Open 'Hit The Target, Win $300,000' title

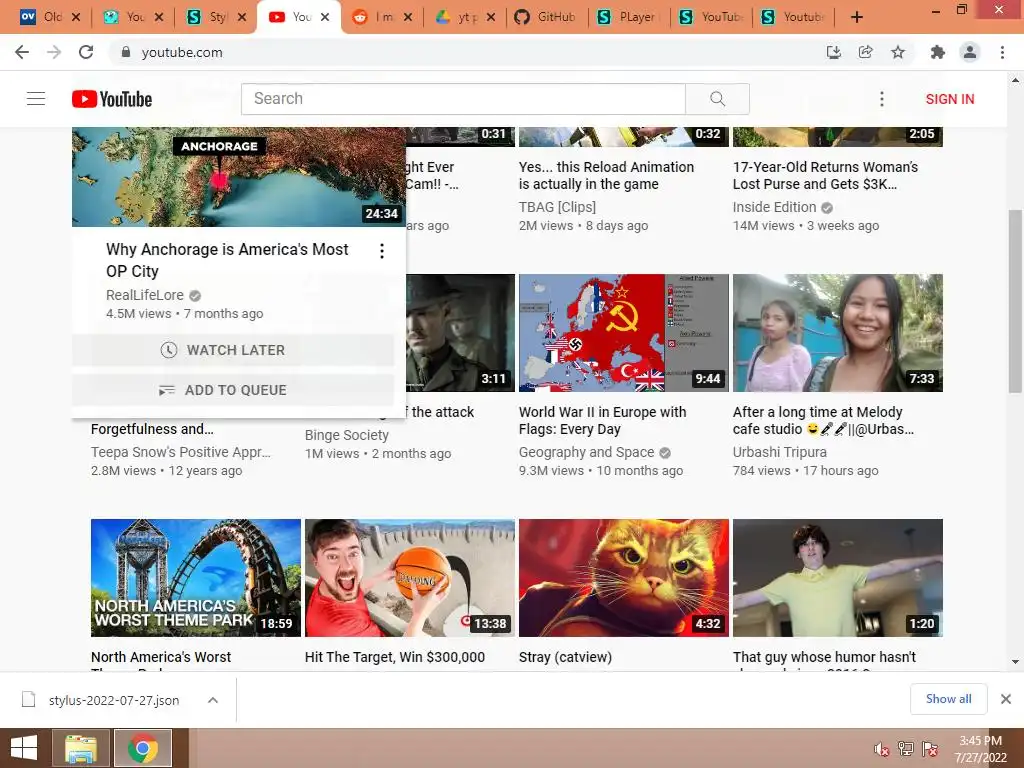point(394,657)
